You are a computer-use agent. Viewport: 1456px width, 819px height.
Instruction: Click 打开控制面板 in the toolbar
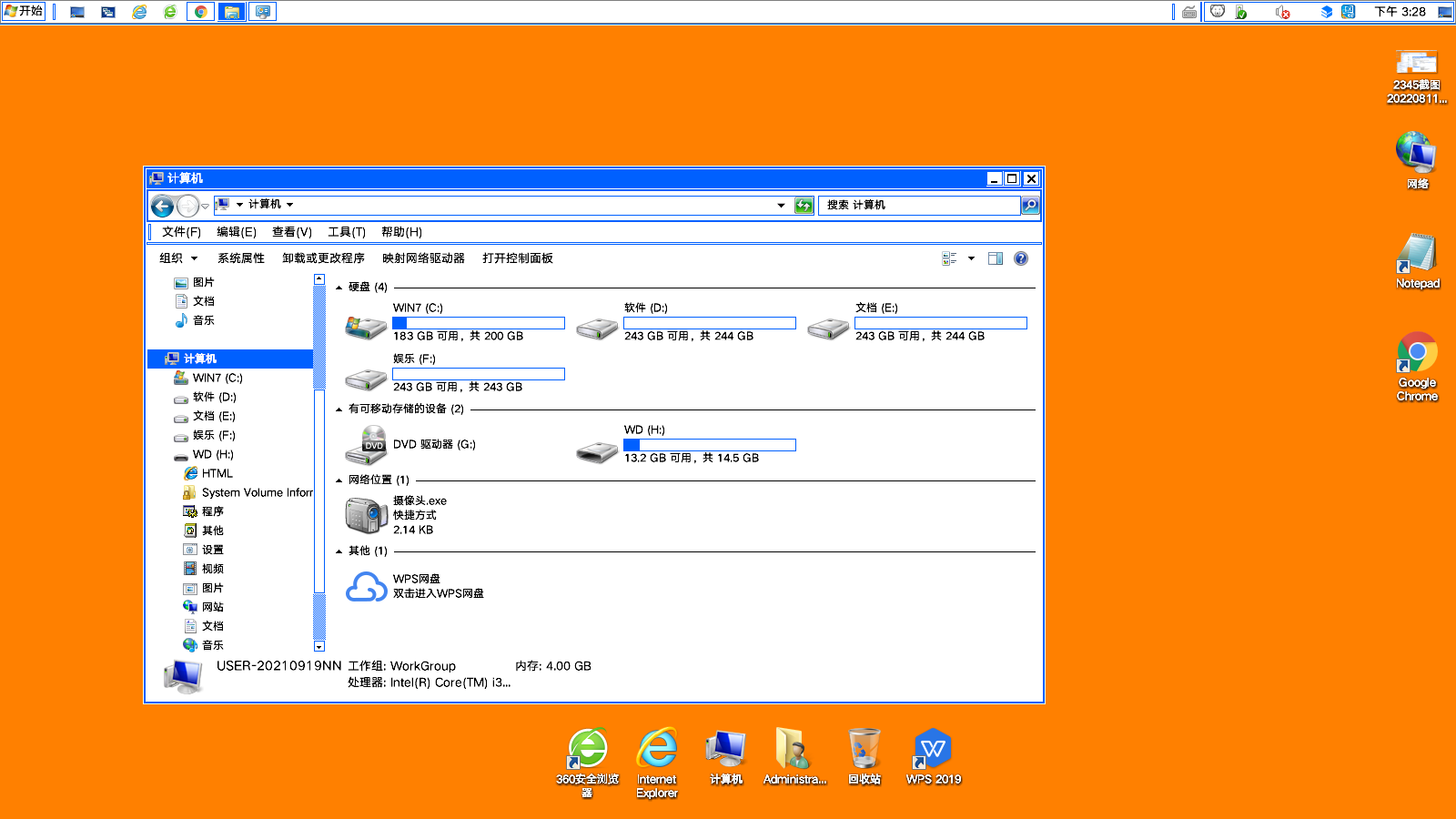(518, 258)
